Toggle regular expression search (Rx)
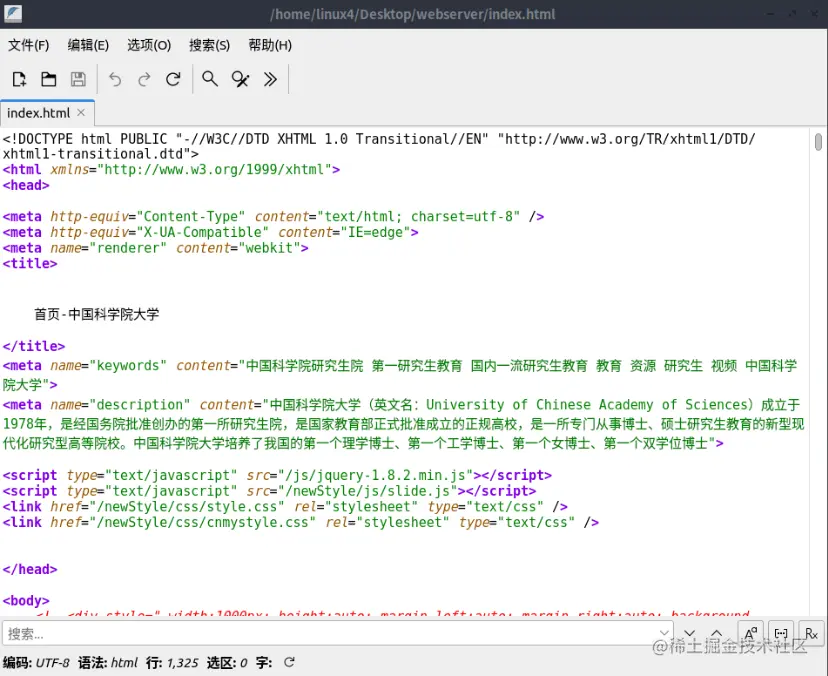This screenshot has height=676, width=828. (812, 633)
